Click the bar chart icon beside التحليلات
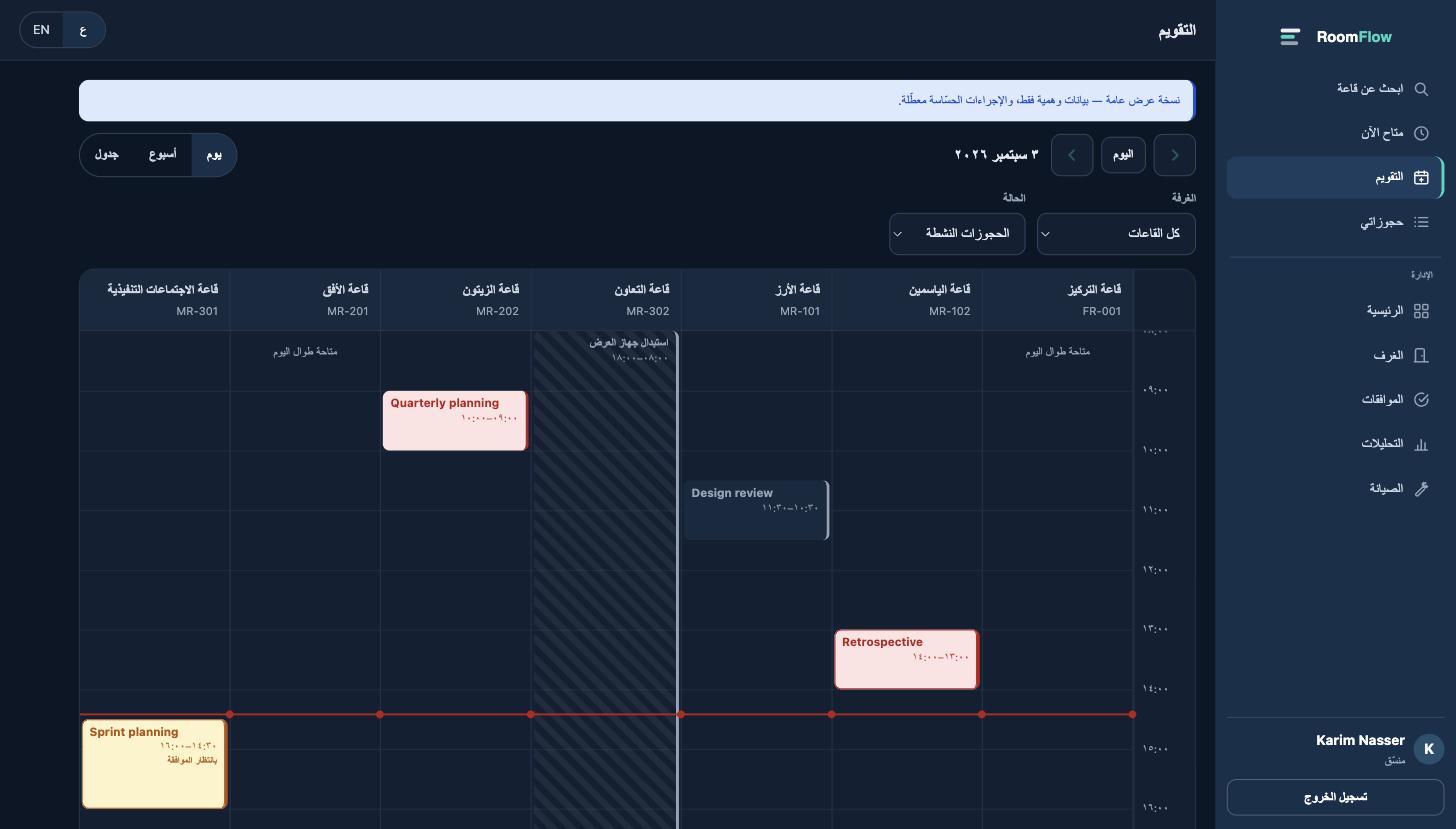Viewport: 1456px width, 829px height. 1421,444
